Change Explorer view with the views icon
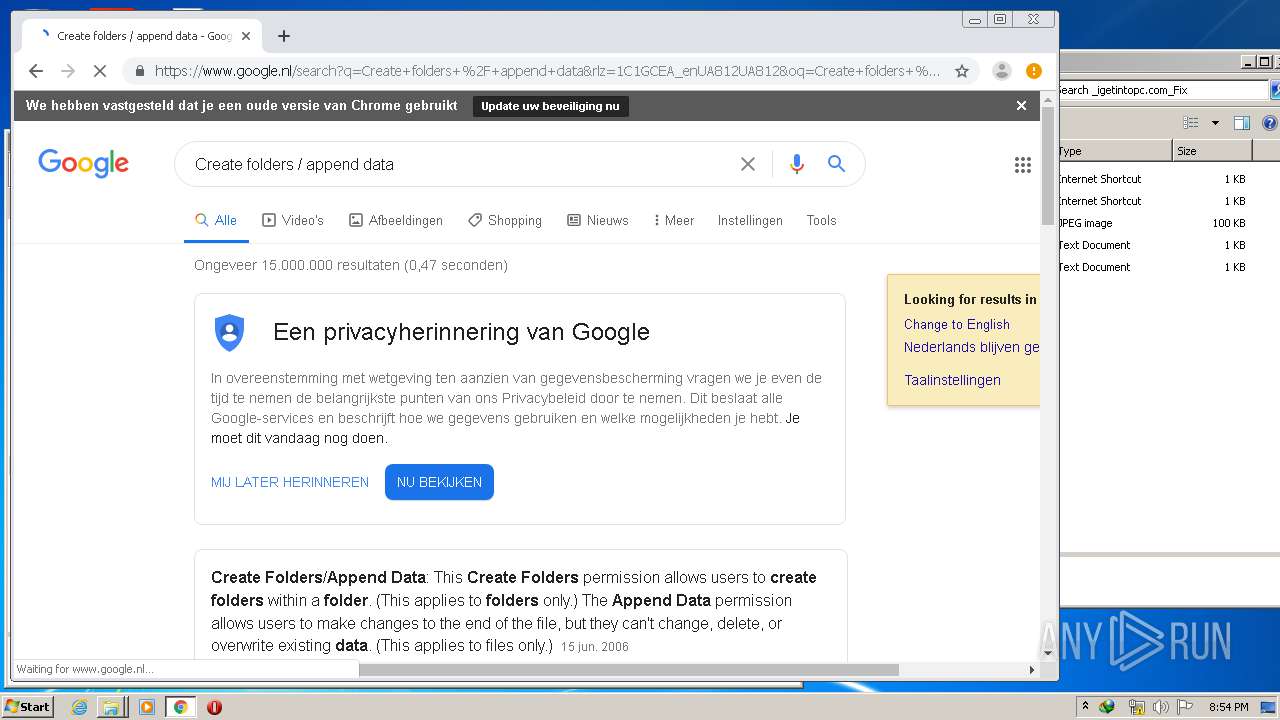 tap(1191, 123)
